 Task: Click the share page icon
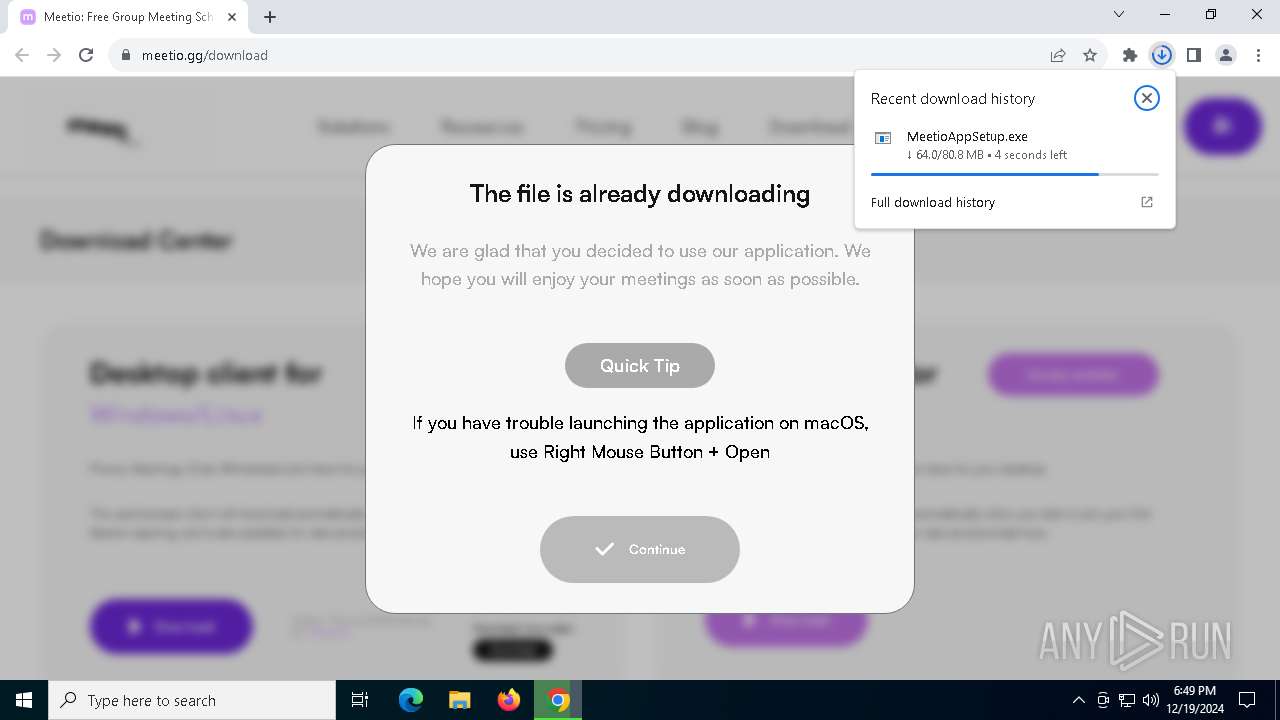point(1058,55)
